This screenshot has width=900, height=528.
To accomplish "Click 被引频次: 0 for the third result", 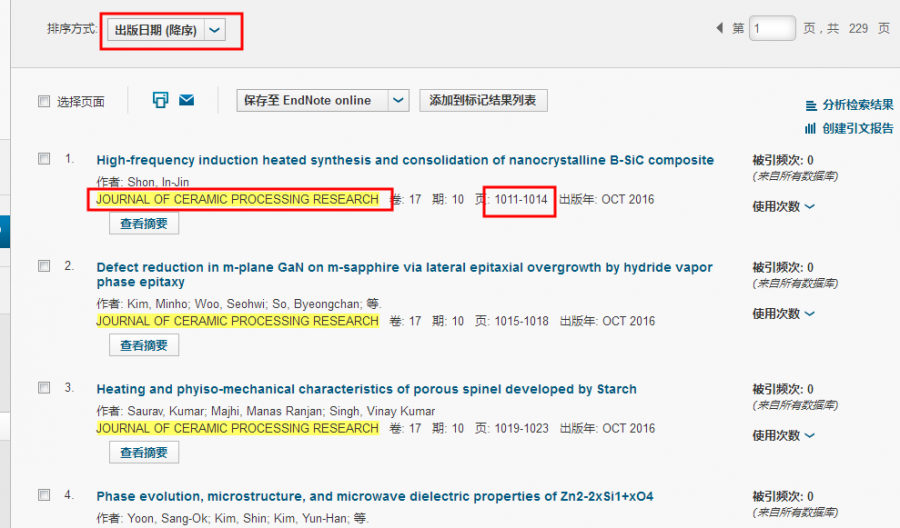I will (783, 389).
